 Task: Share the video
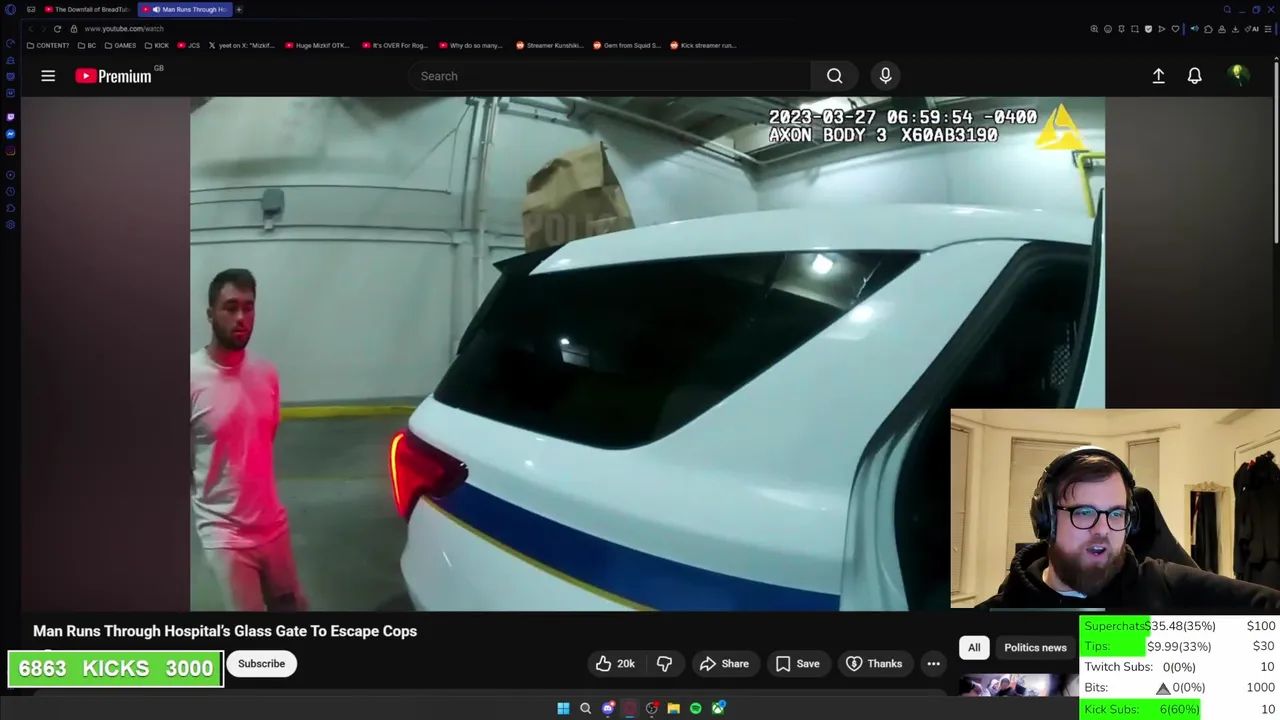724,664
